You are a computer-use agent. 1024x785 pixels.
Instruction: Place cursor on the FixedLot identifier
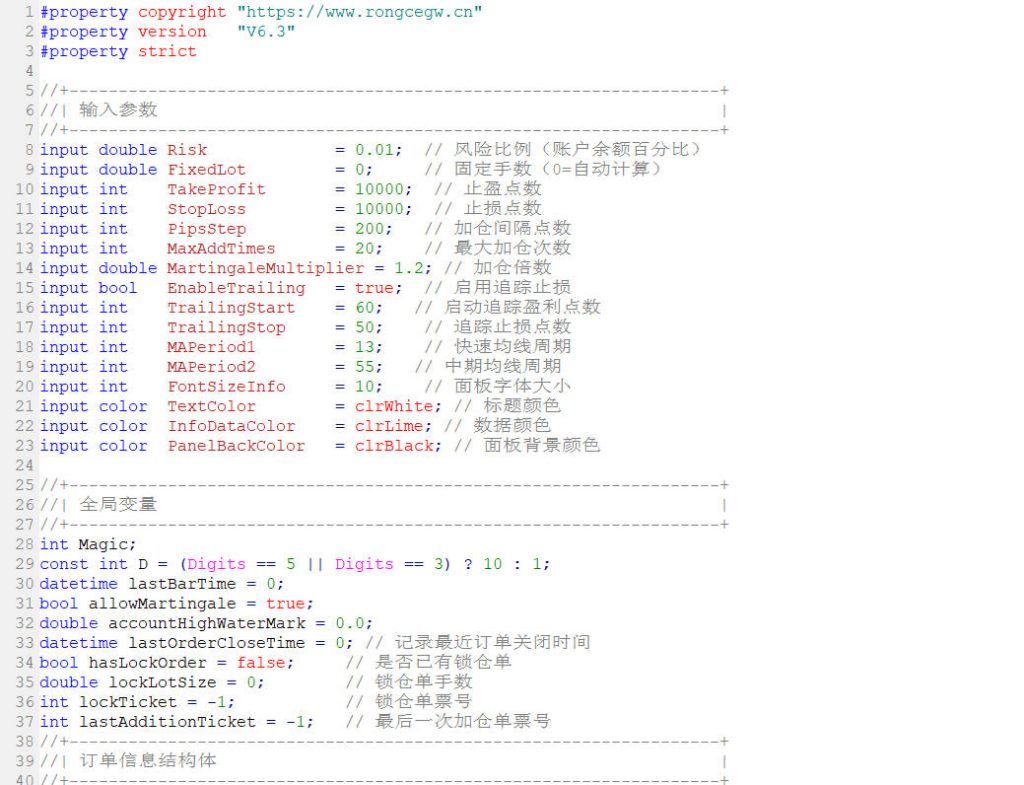click(x=206, y=170)
